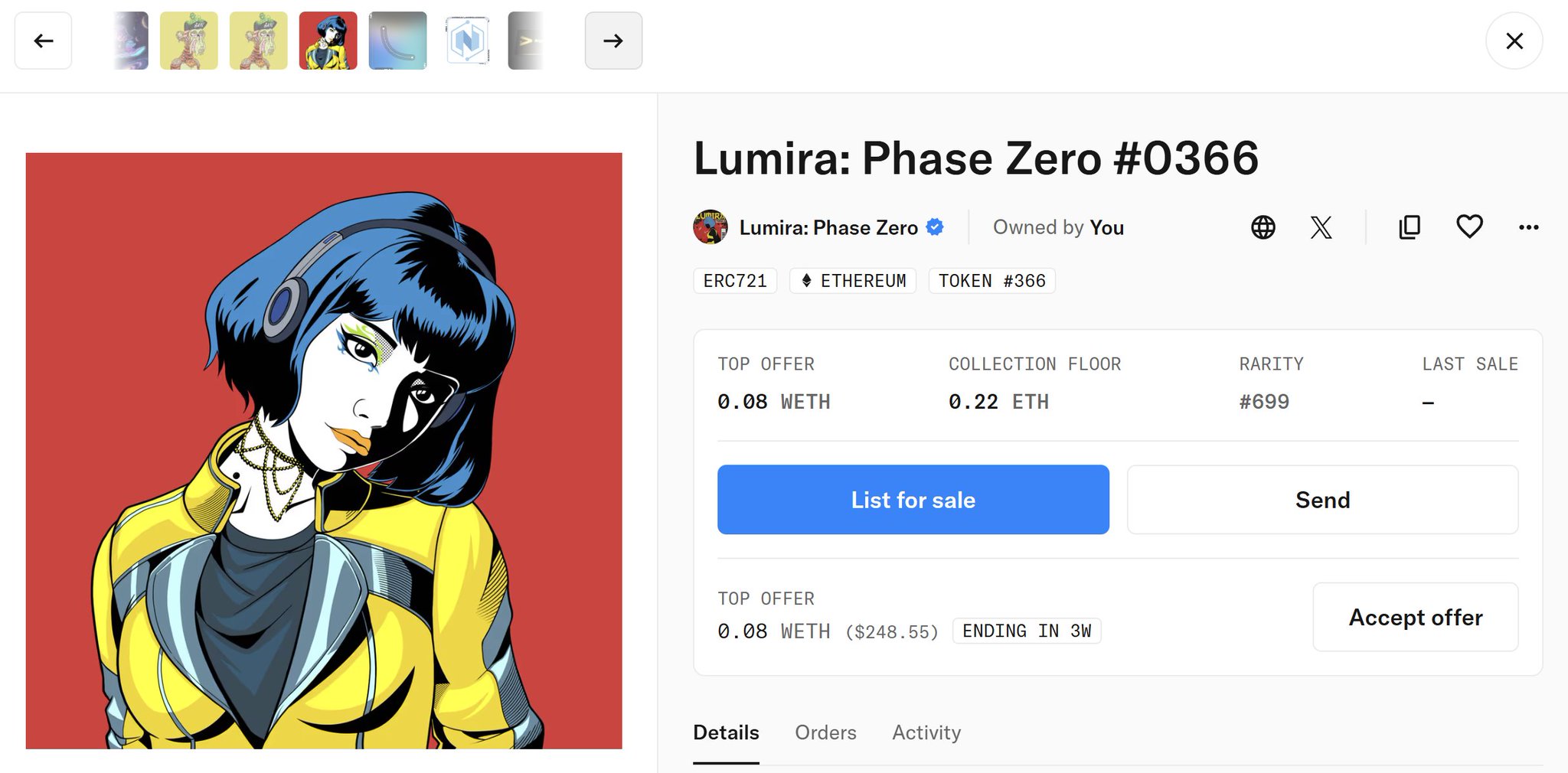Click the copy link icon
The height and width of the screenshot is (773, 1568).
(1410, 227)
